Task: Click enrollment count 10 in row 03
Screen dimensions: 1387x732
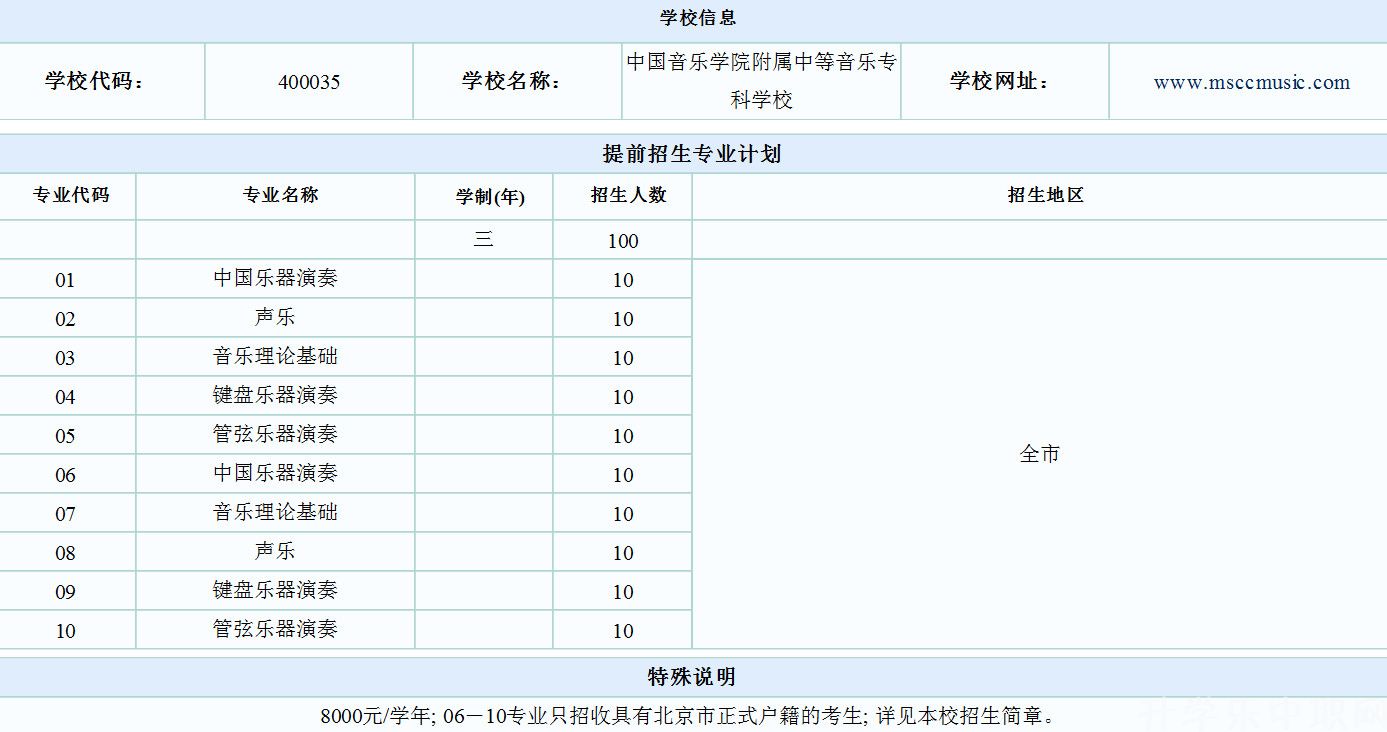Action: coord(623,358)
